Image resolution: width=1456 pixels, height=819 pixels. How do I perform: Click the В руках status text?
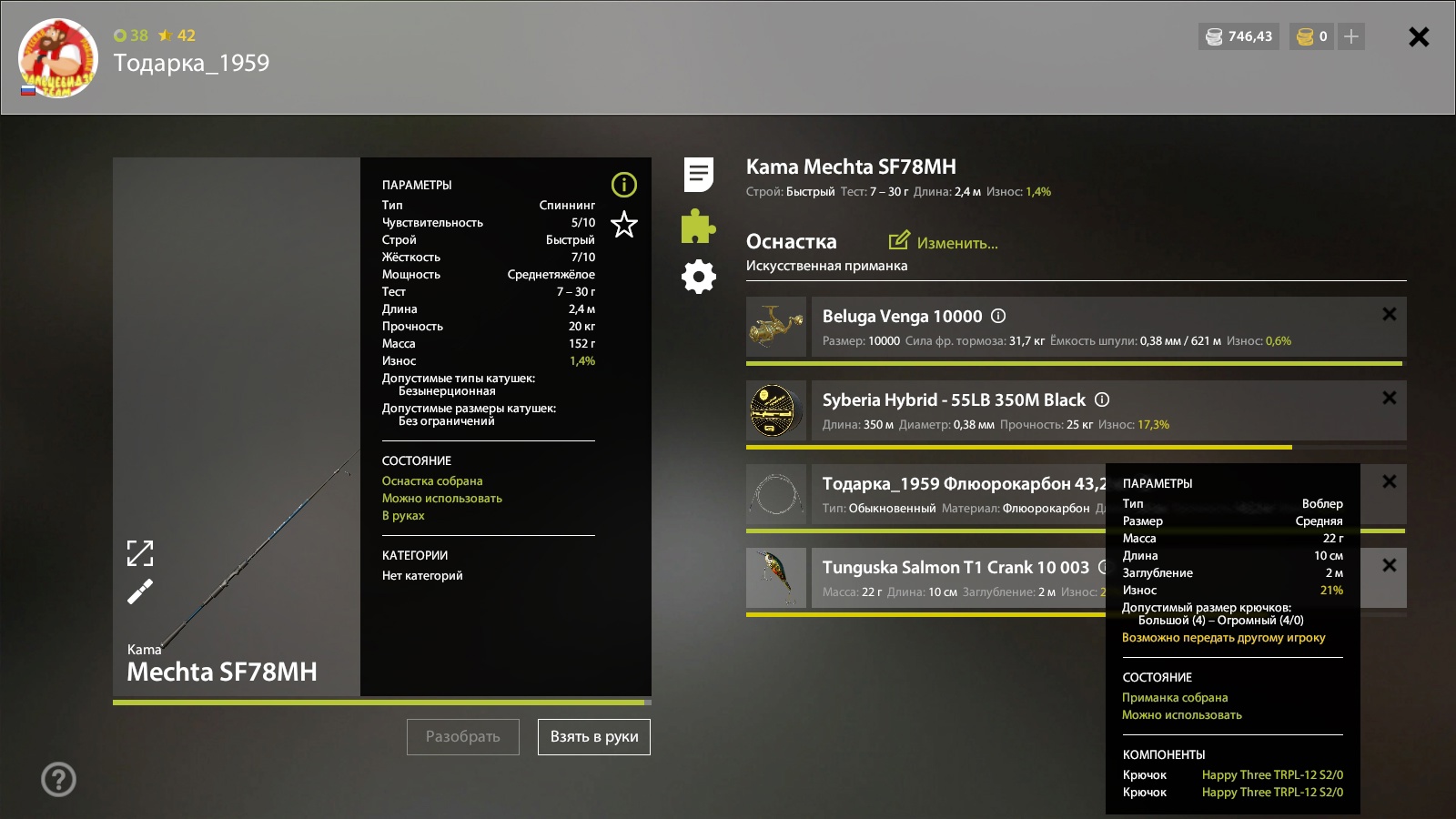[x=403, y=516]
